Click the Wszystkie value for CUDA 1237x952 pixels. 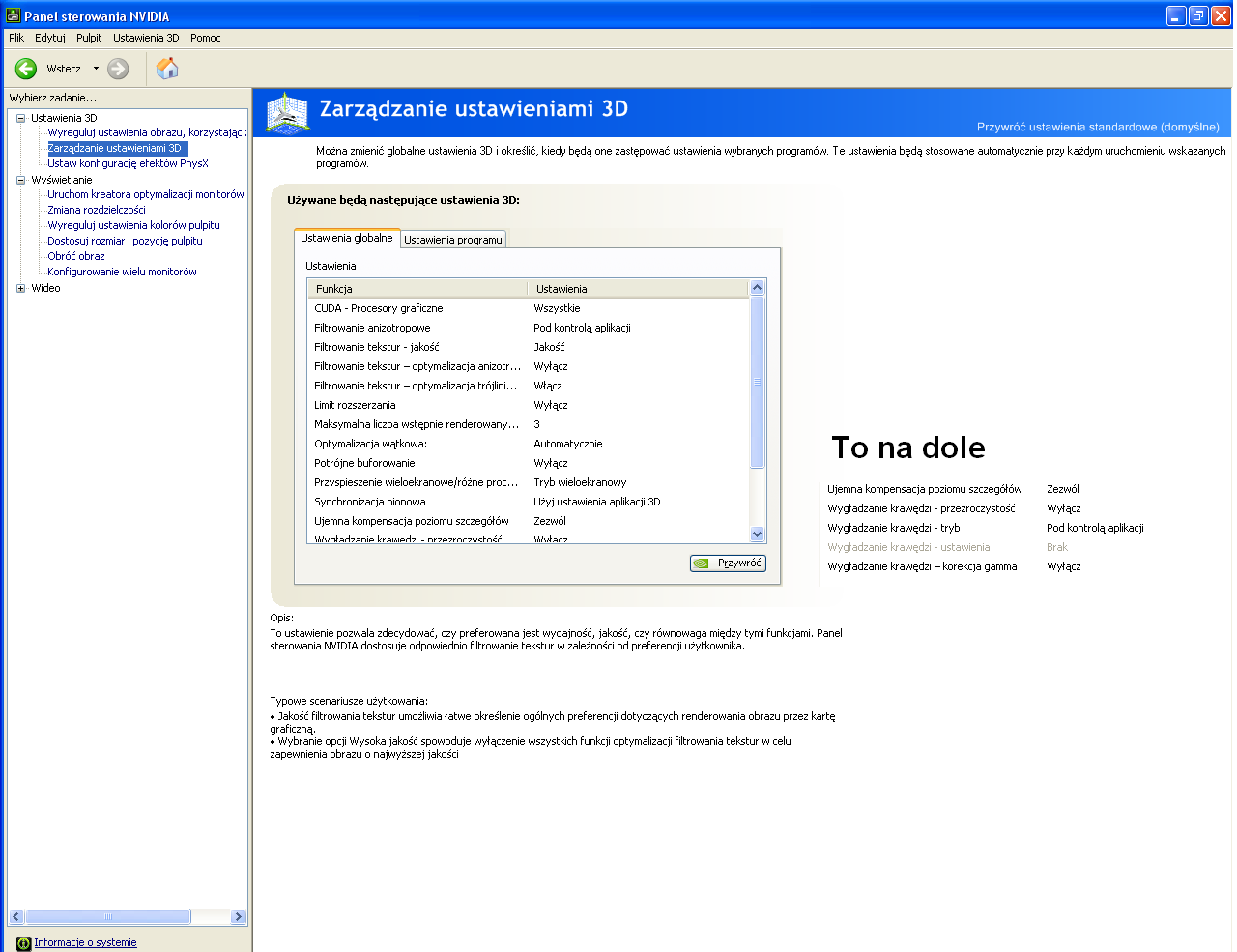click(x=557, y=308)
